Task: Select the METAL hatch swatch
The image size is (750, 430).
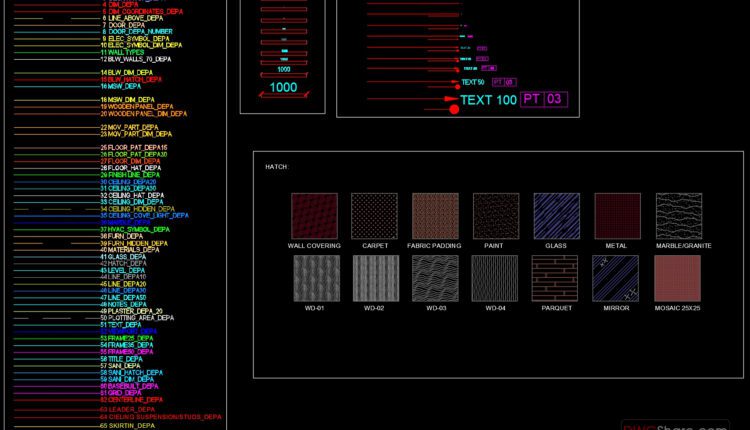Action: pyautogui.click(x=618, y=216)
